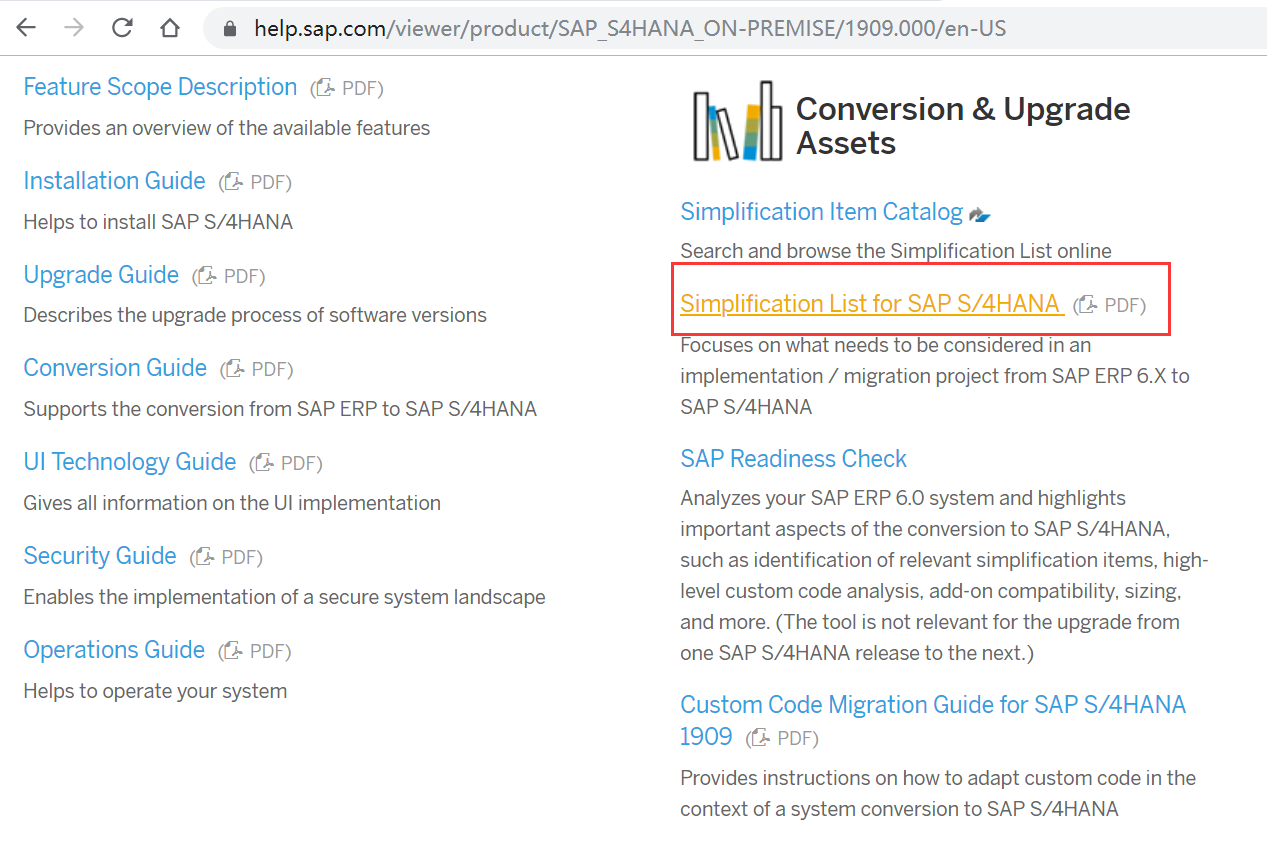The width and height of the screenshot is (1267, 848).
Task: Open the Feature Scope Description PDF icon
Action: tap(324, 88)
